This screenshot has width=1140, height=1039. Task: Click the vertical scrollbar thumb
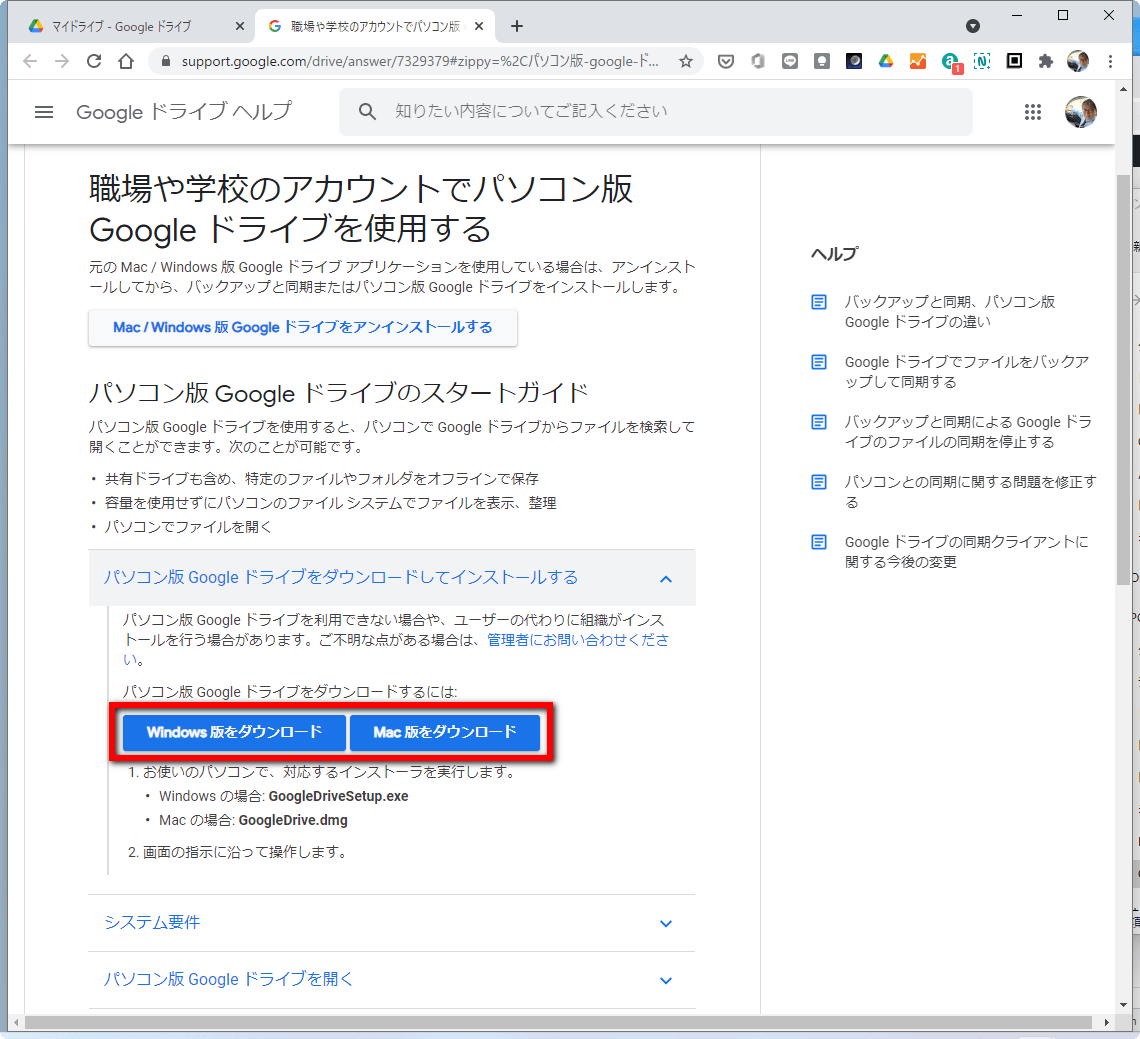tap(1123, 379)
